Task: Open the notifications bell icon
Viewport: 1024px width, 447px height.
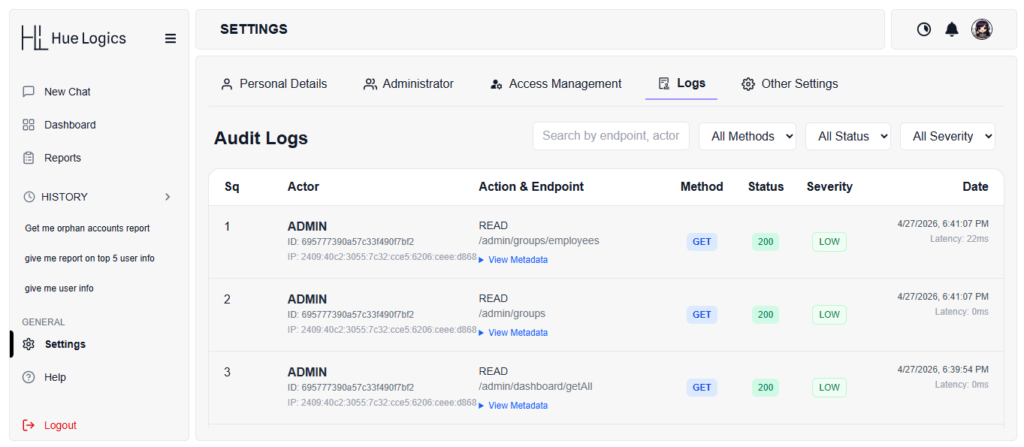Action: click(x=952, y=30)
